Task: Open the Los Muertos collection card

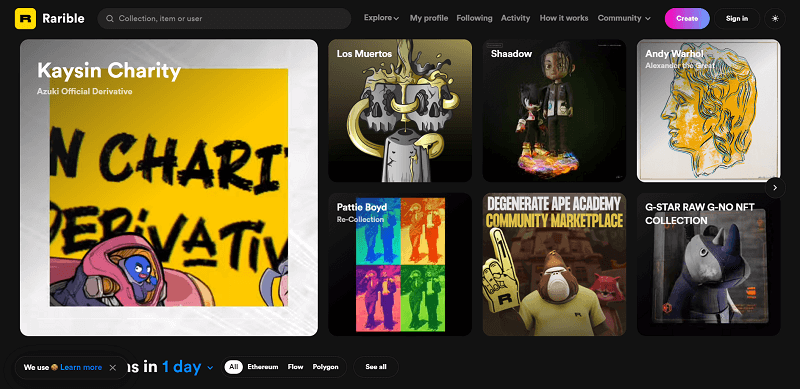Action: click(400, 110)
